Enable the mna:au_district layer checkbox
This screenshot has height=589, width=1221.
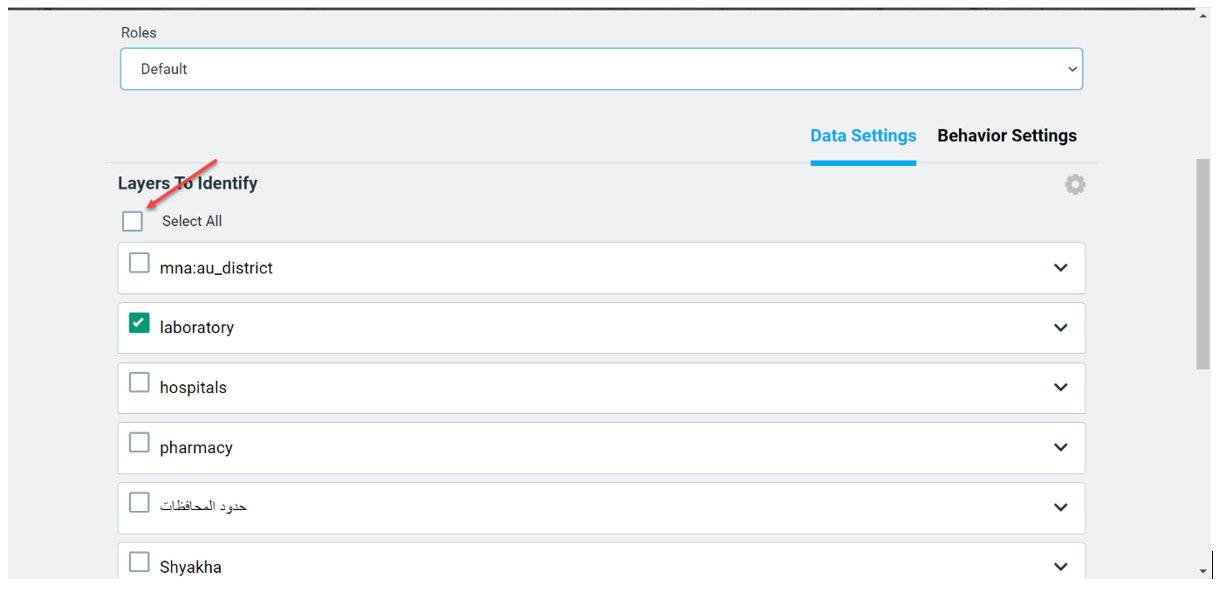(140, 264)
